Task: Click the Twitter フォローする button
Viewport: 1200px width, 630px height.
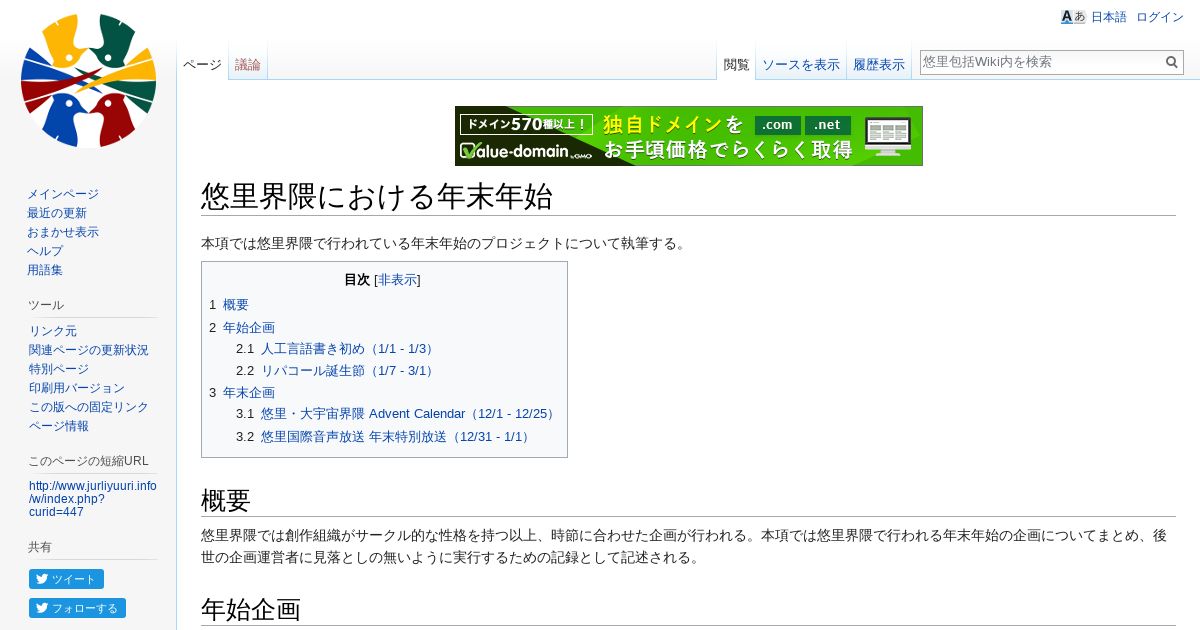Action: 77,608
